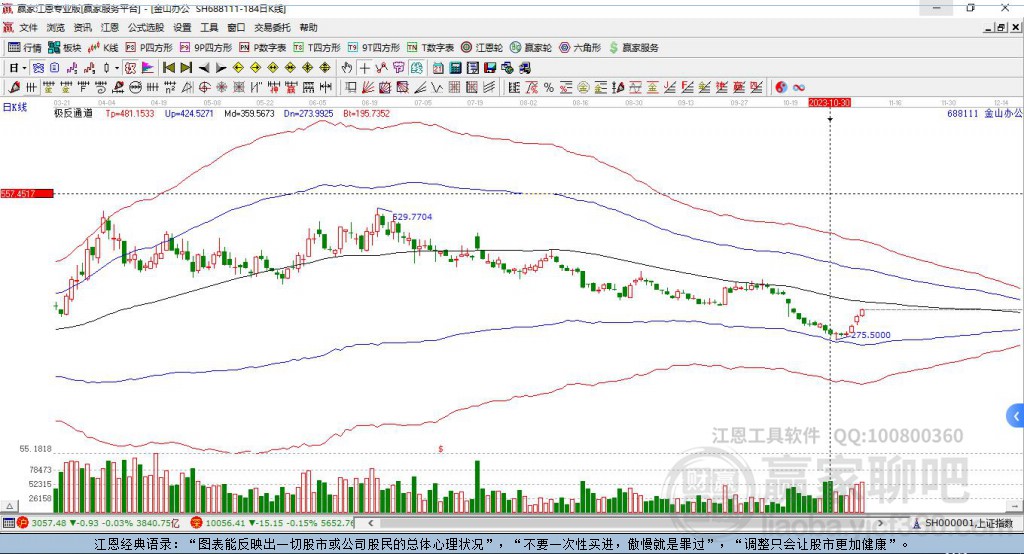Click the gold 金 circle icon
Viewport: 1024px width, 554px height.
pyautogui.click(x=583, y=87)
